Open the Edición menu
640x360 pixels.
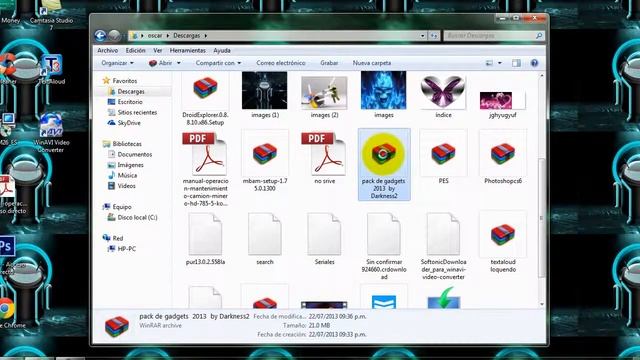click(136, 51)
